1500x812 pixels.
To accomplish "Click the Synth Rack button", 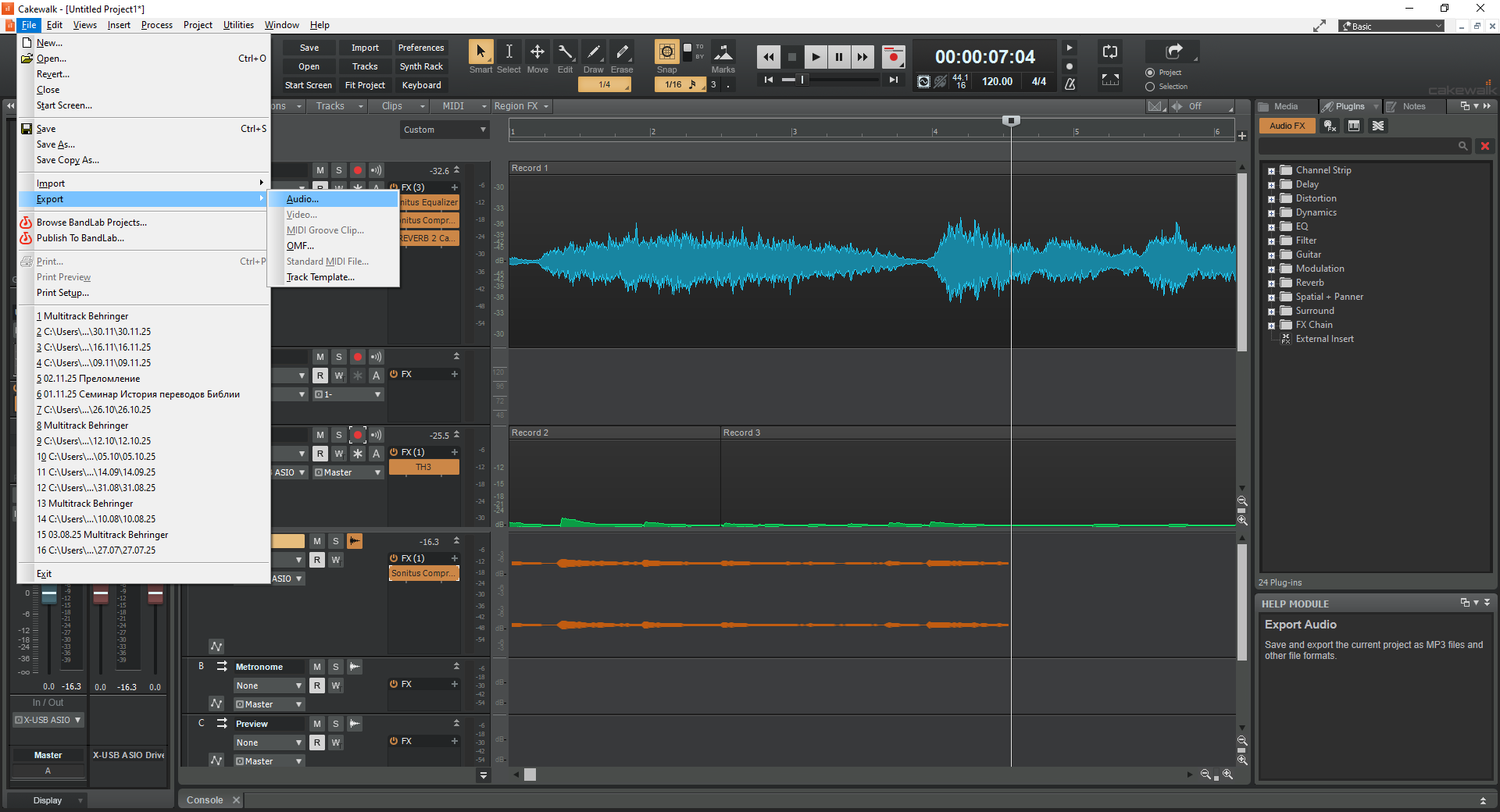I will pos(421,66).
